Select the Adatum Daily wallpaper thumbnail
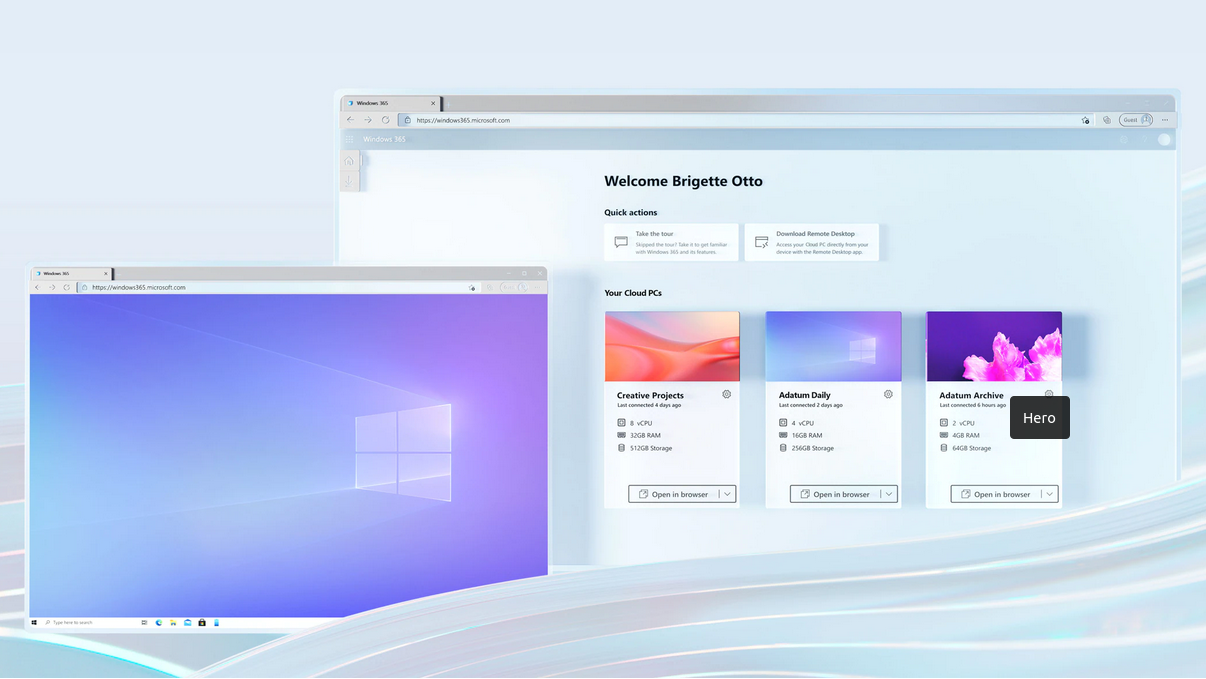The image size is (1206, 679). click(833, 346)
